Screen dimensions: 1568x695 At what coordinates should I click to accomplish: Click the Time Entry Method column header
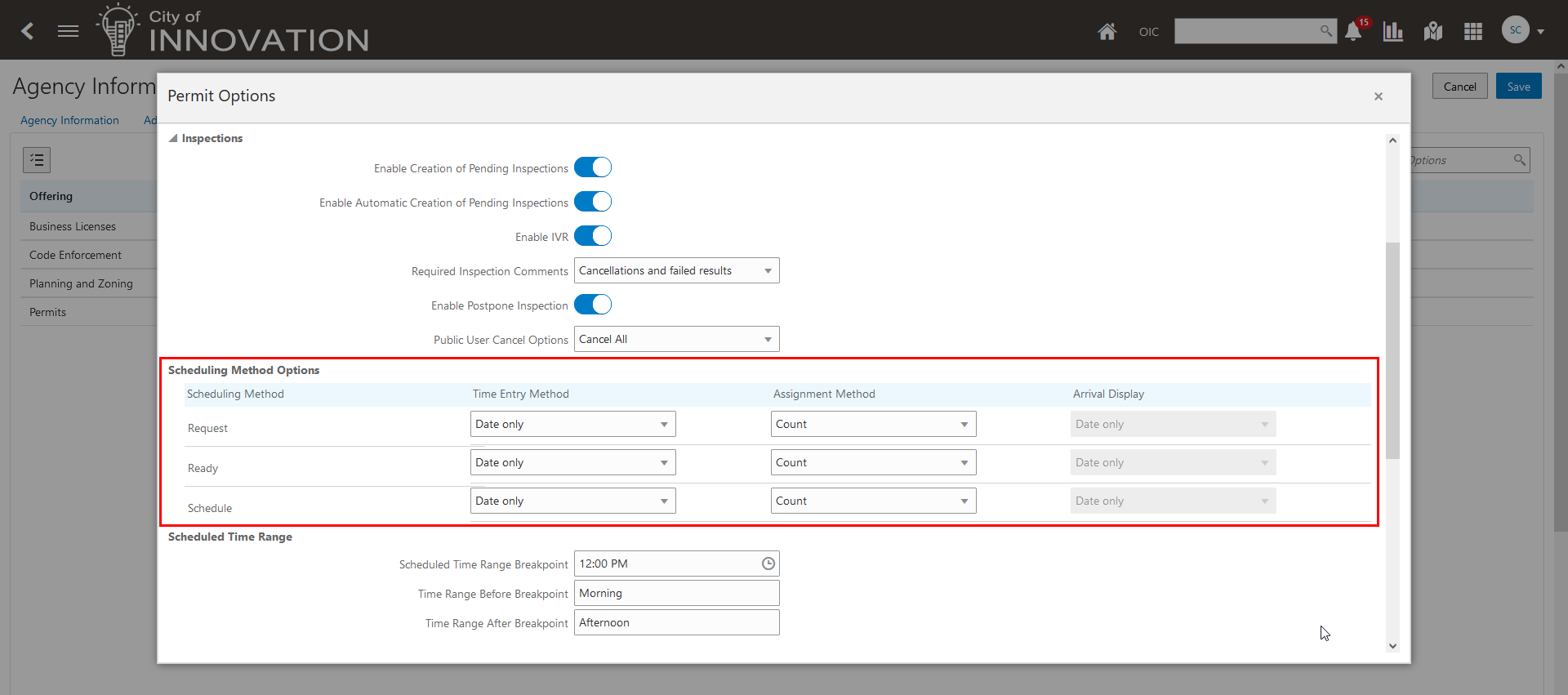[520, 394]
